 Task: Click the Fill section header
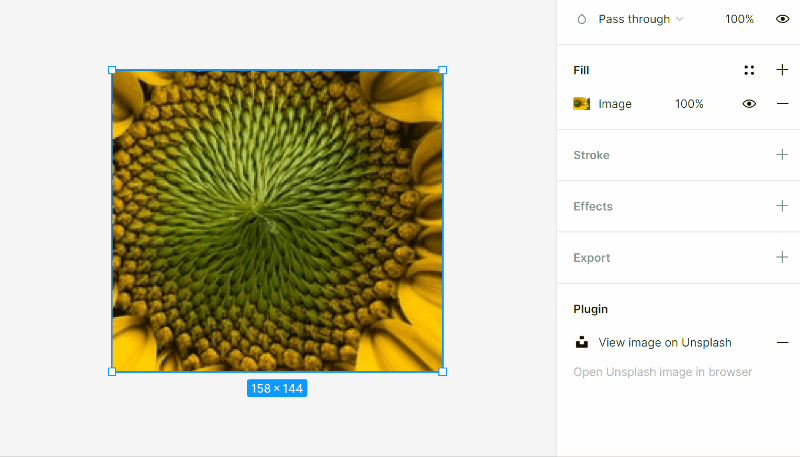click(x=581, y=70)
